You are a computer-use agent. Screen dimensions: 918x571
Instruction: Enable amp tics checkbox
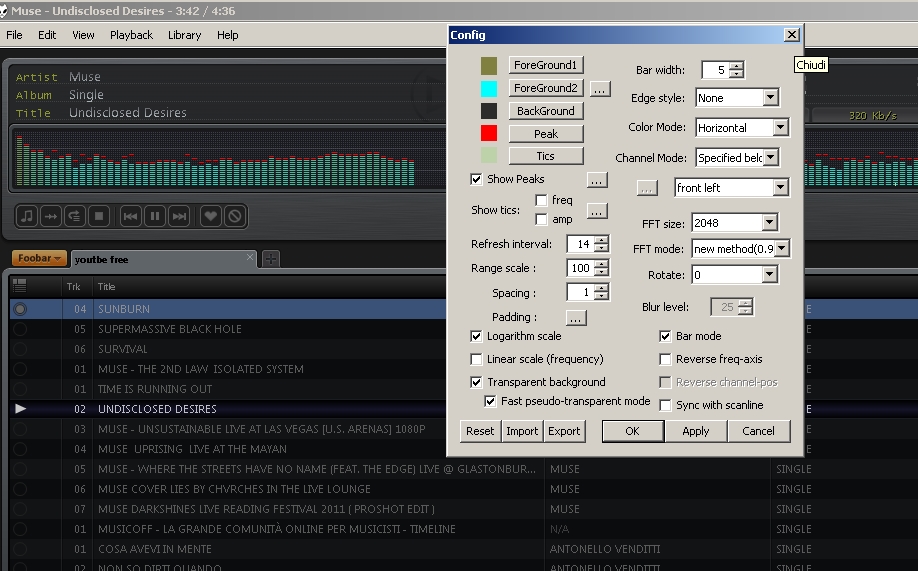pos(541,220)
